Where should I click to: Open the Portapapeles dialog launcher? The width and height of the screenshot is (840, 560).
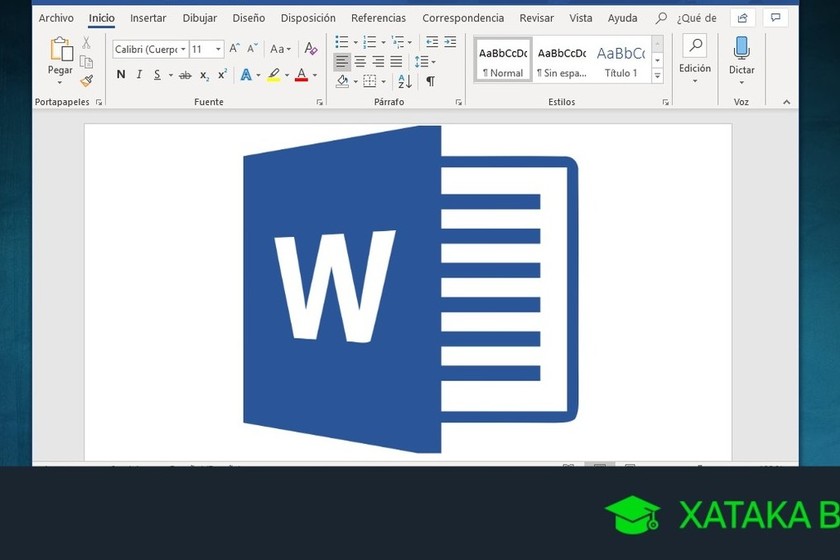click(99, 102)
